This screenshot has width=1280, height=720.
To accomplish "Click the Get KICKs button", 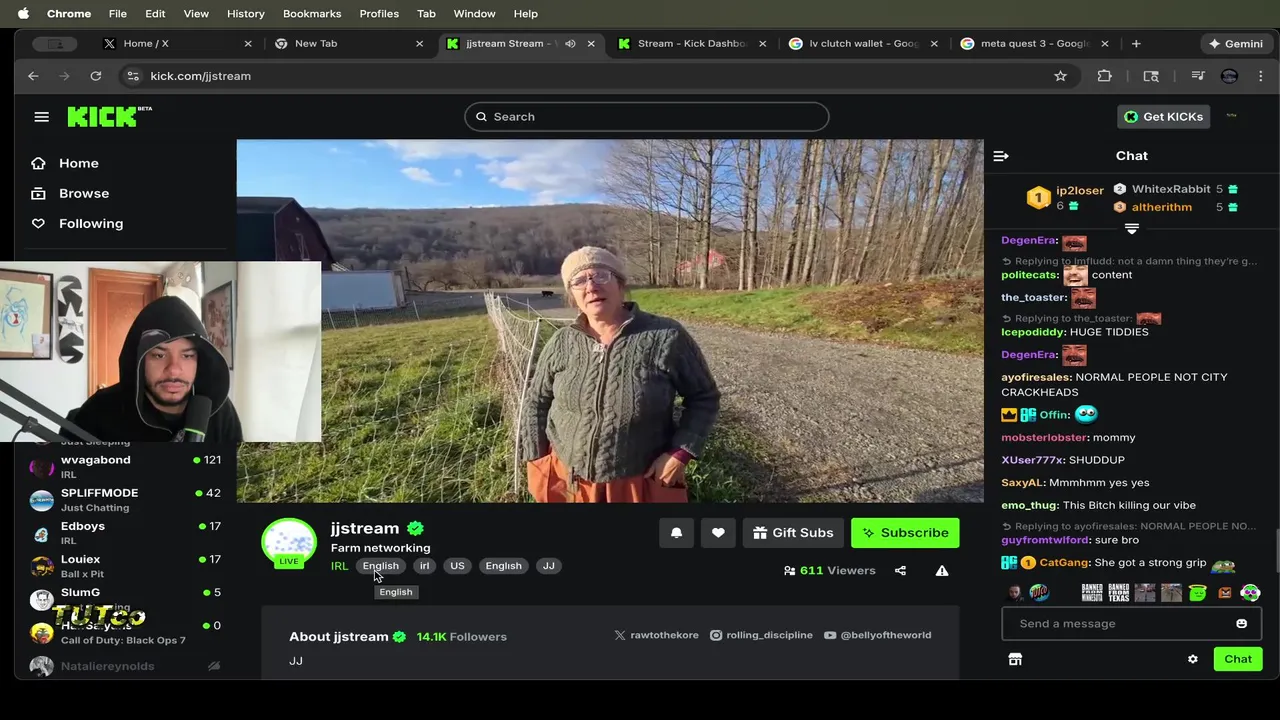I will pos(1163,117).
